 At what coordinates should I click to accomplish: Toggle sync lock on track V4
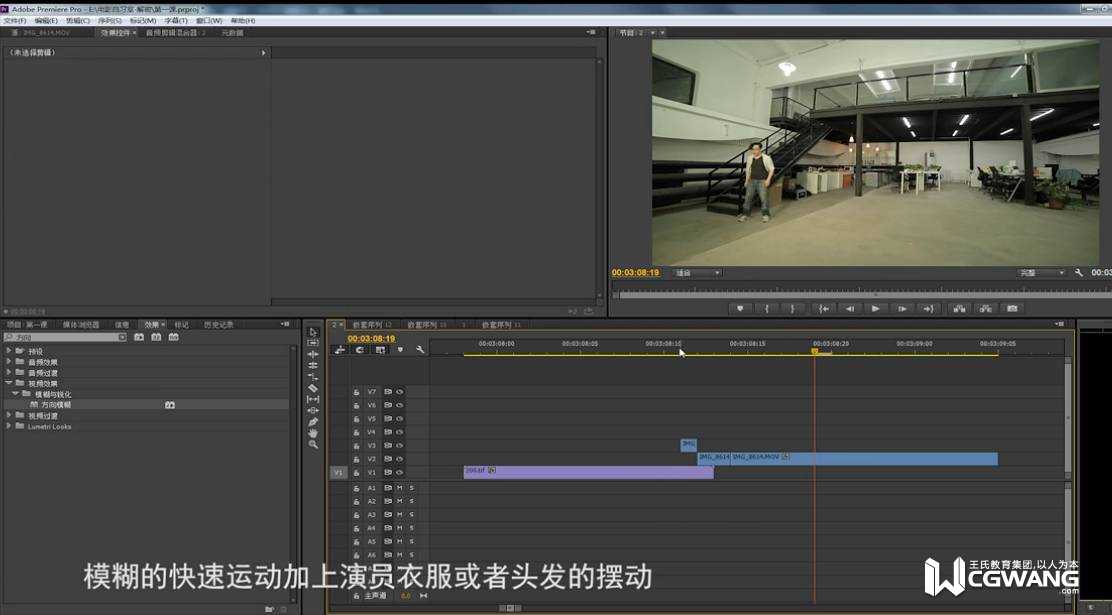tap(388, 432)
